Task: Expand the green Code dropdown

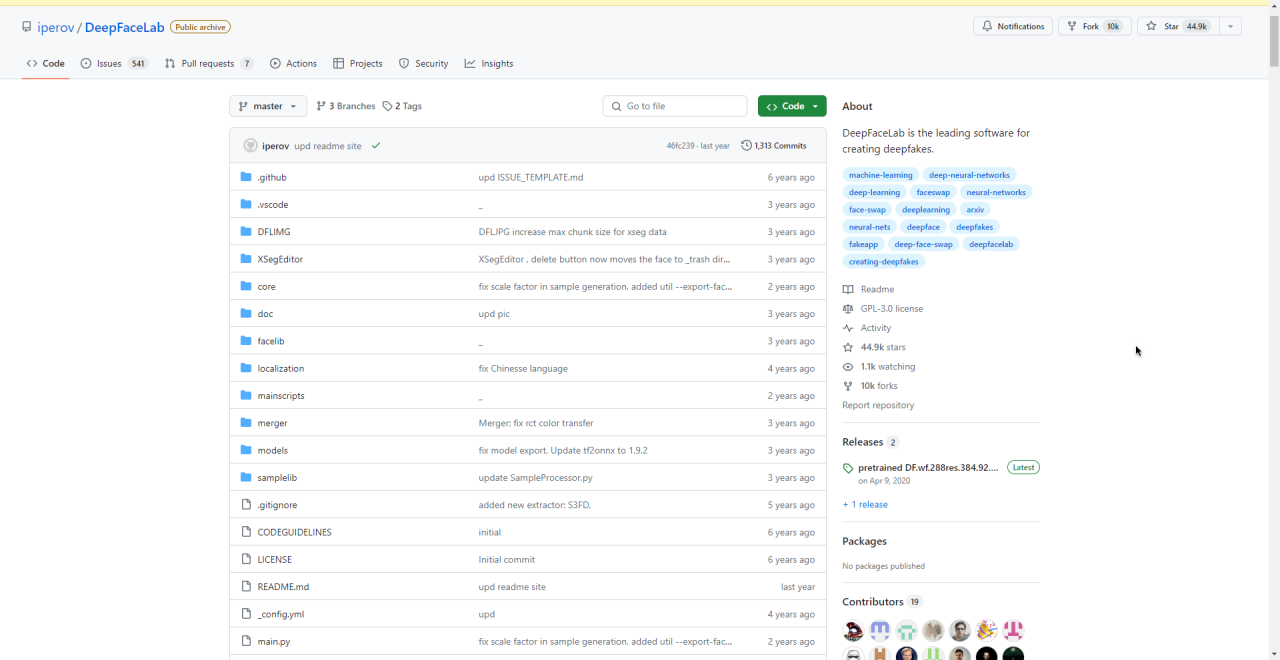Action: 792,106
